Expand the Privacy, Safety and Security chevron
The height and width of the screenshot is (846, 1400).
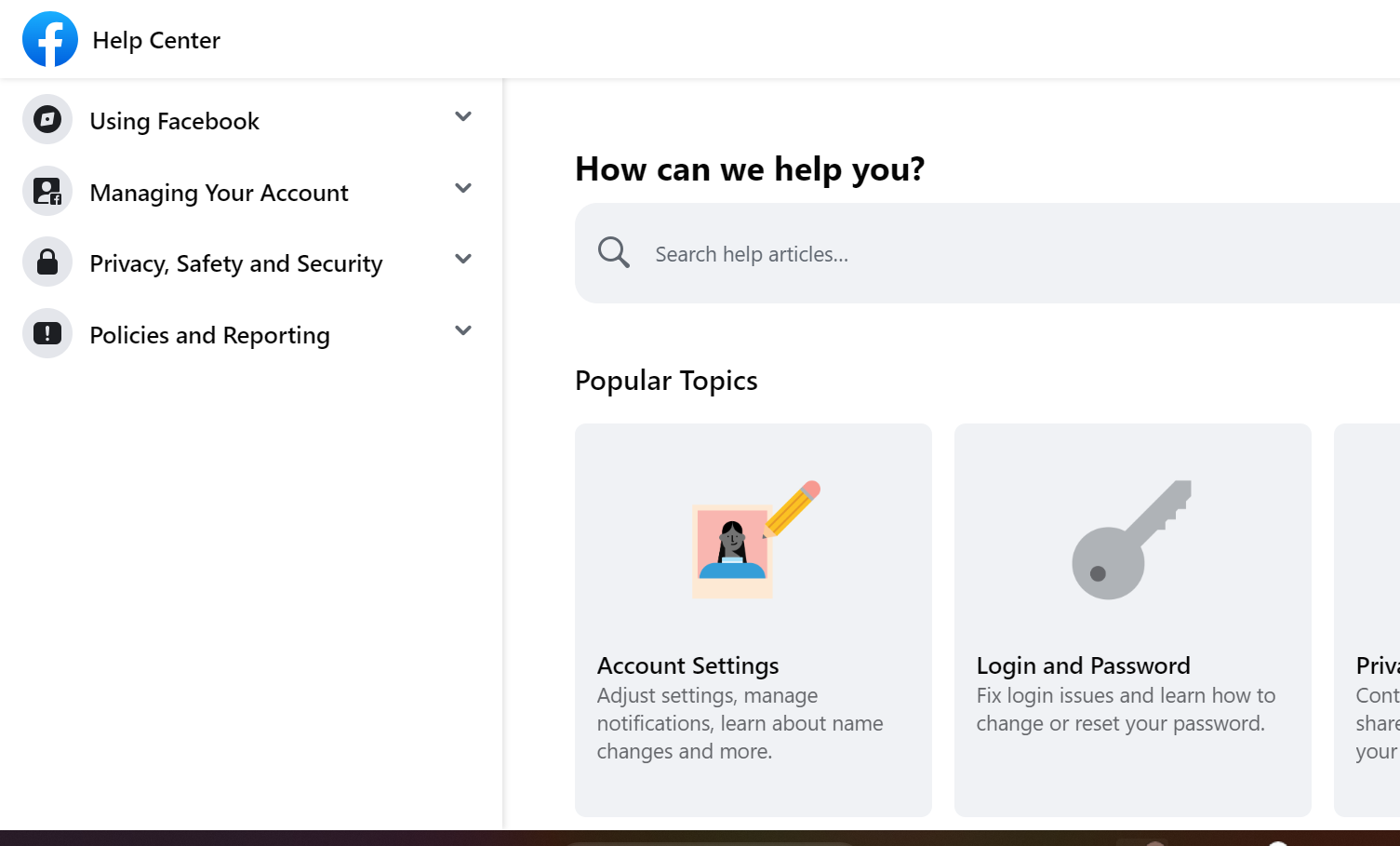(463, 259)
